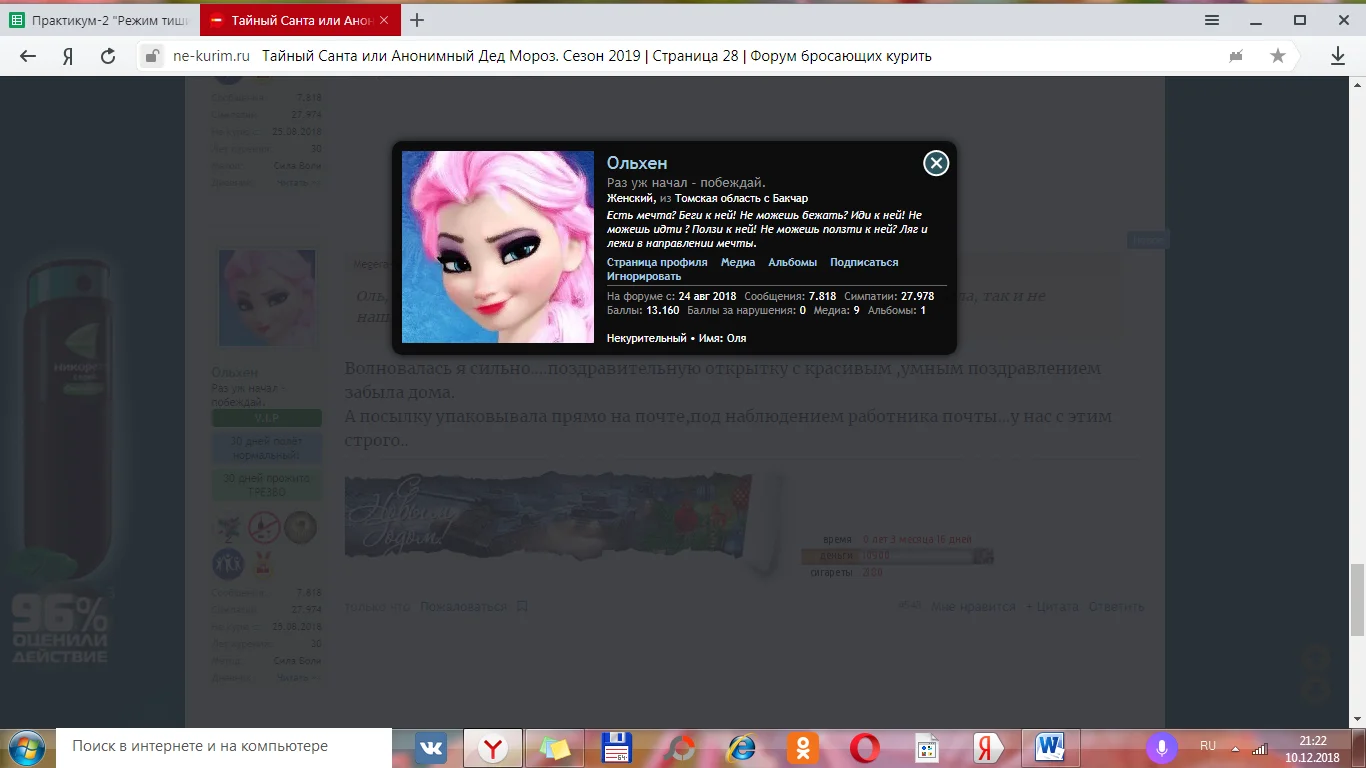This screenshot has height=768, width=1366.
Task: Open the Страница профиля link
Action: tap(657, 262)
